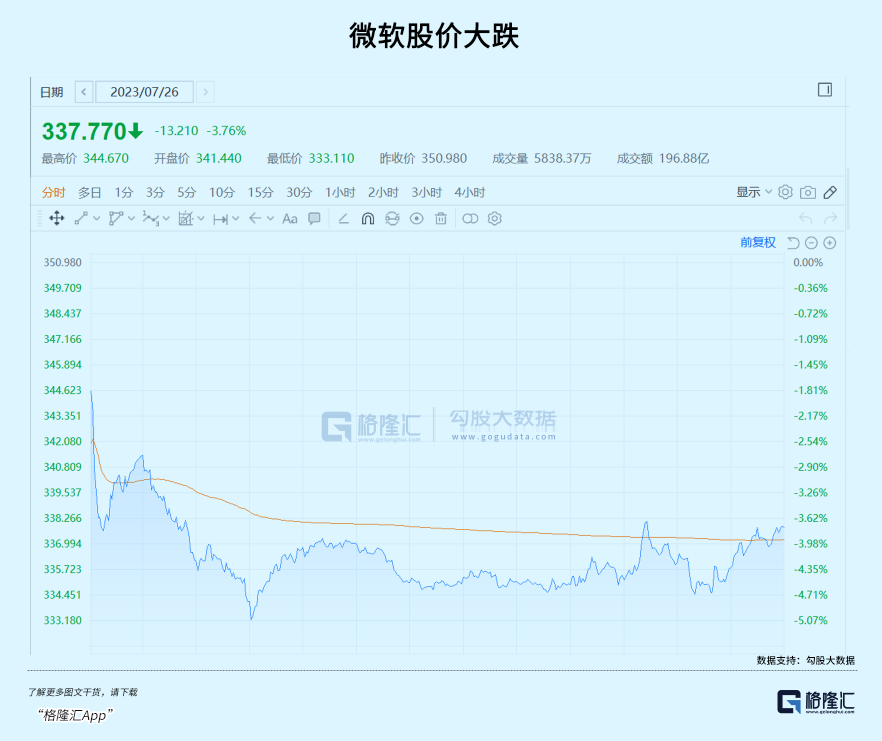
Task: Select the wave pattern drawing tool
Action: pyautogui.click(x=151, y=218)
